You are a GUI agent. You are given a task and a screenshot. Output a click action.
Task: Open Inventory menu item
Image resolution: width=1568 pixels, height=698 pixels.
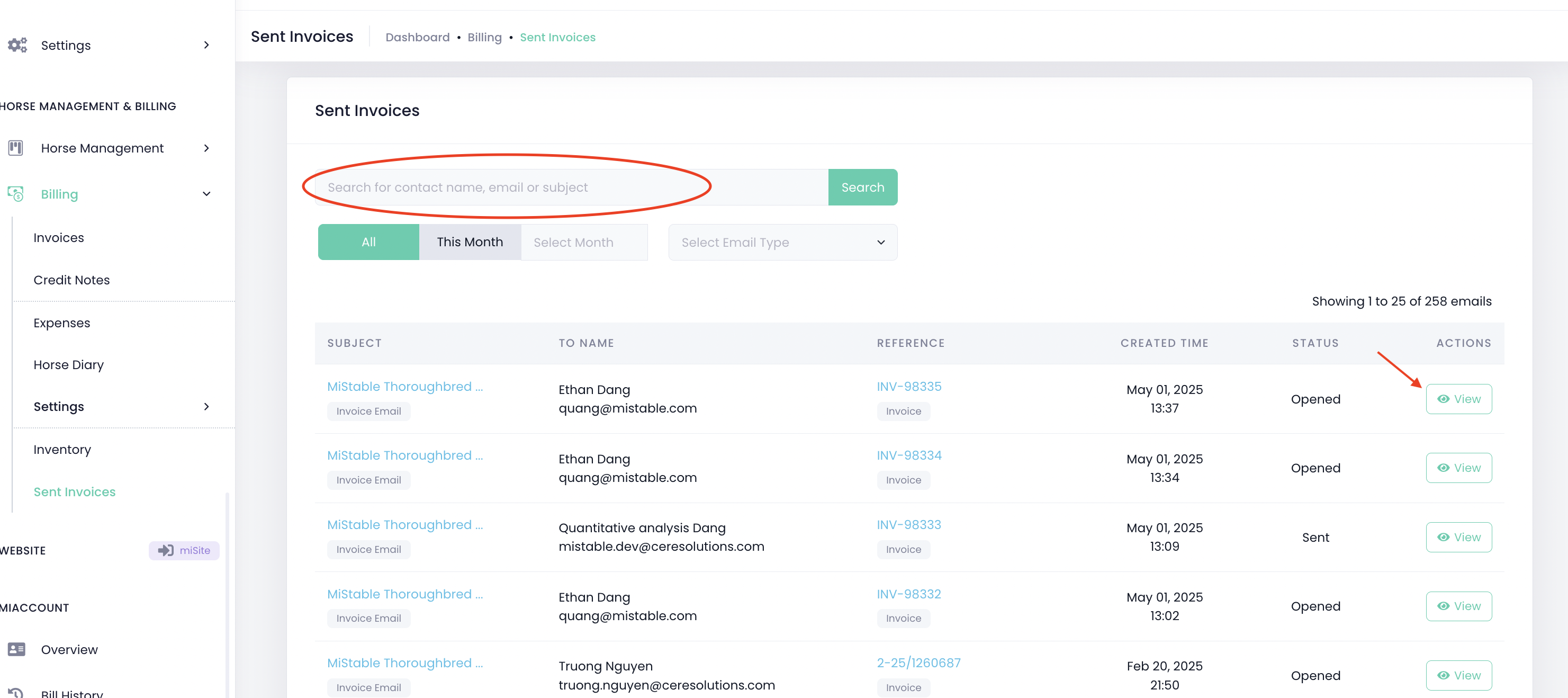62,449
